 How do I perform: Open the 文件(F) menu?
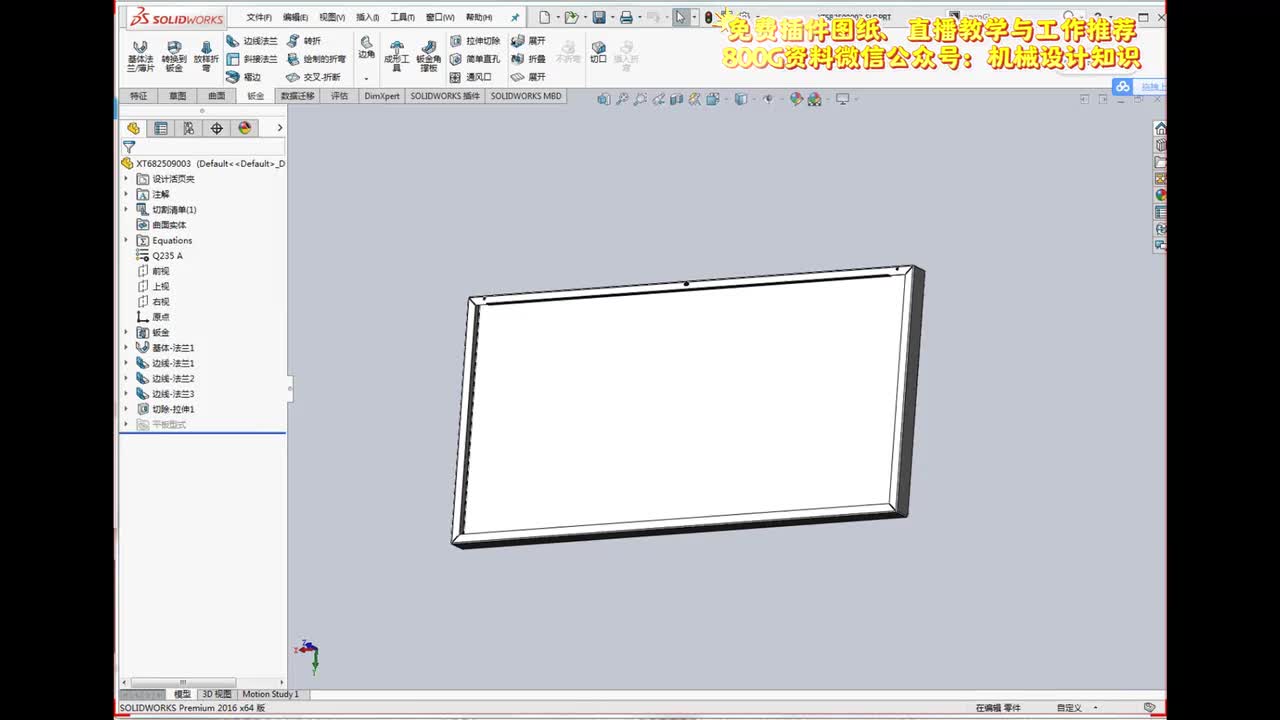point(259,17)
